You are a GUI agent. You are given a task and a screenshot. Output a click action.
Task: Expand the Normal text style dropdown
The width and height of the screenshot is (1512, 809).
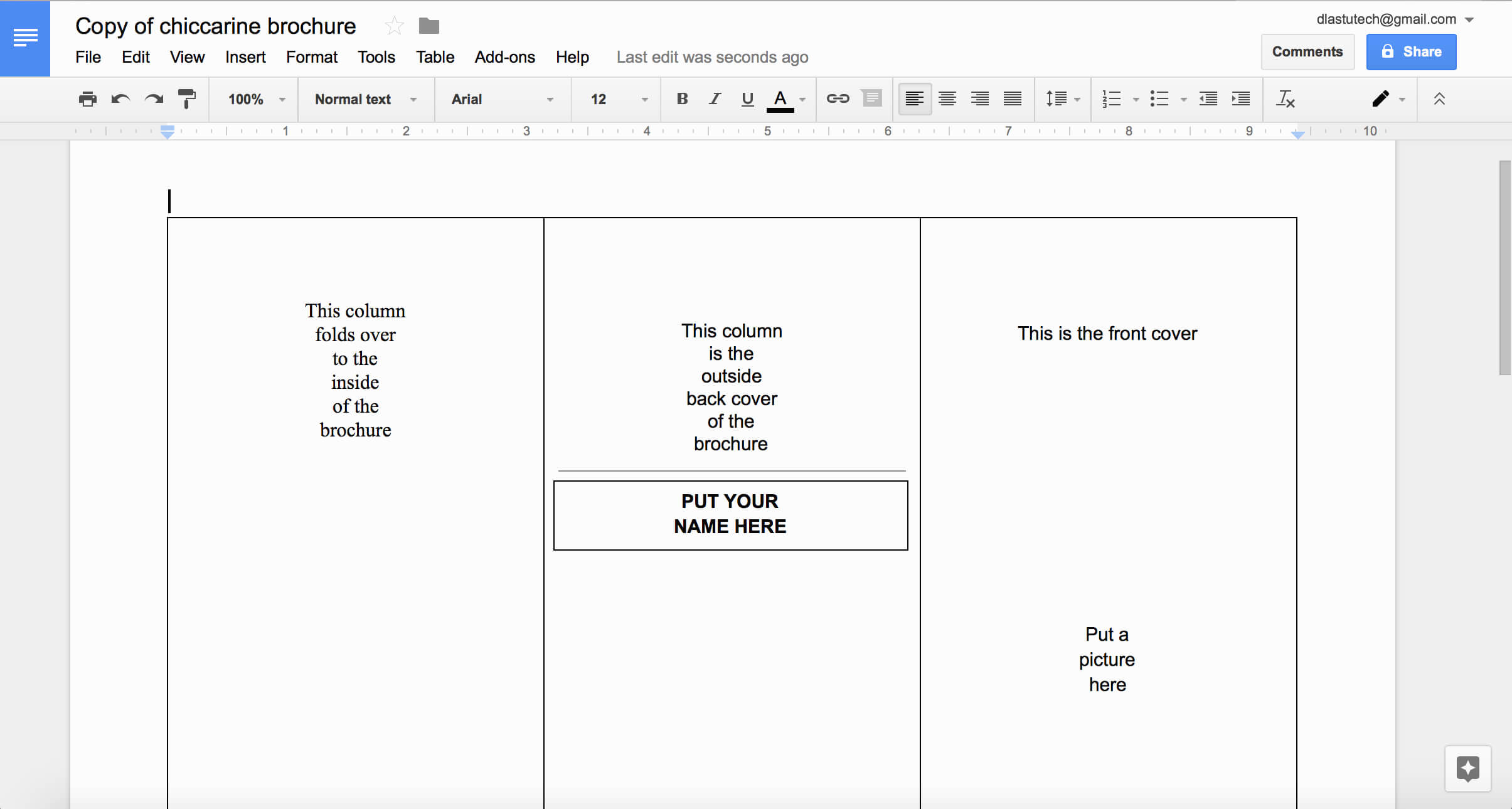(x=415, y=98)
